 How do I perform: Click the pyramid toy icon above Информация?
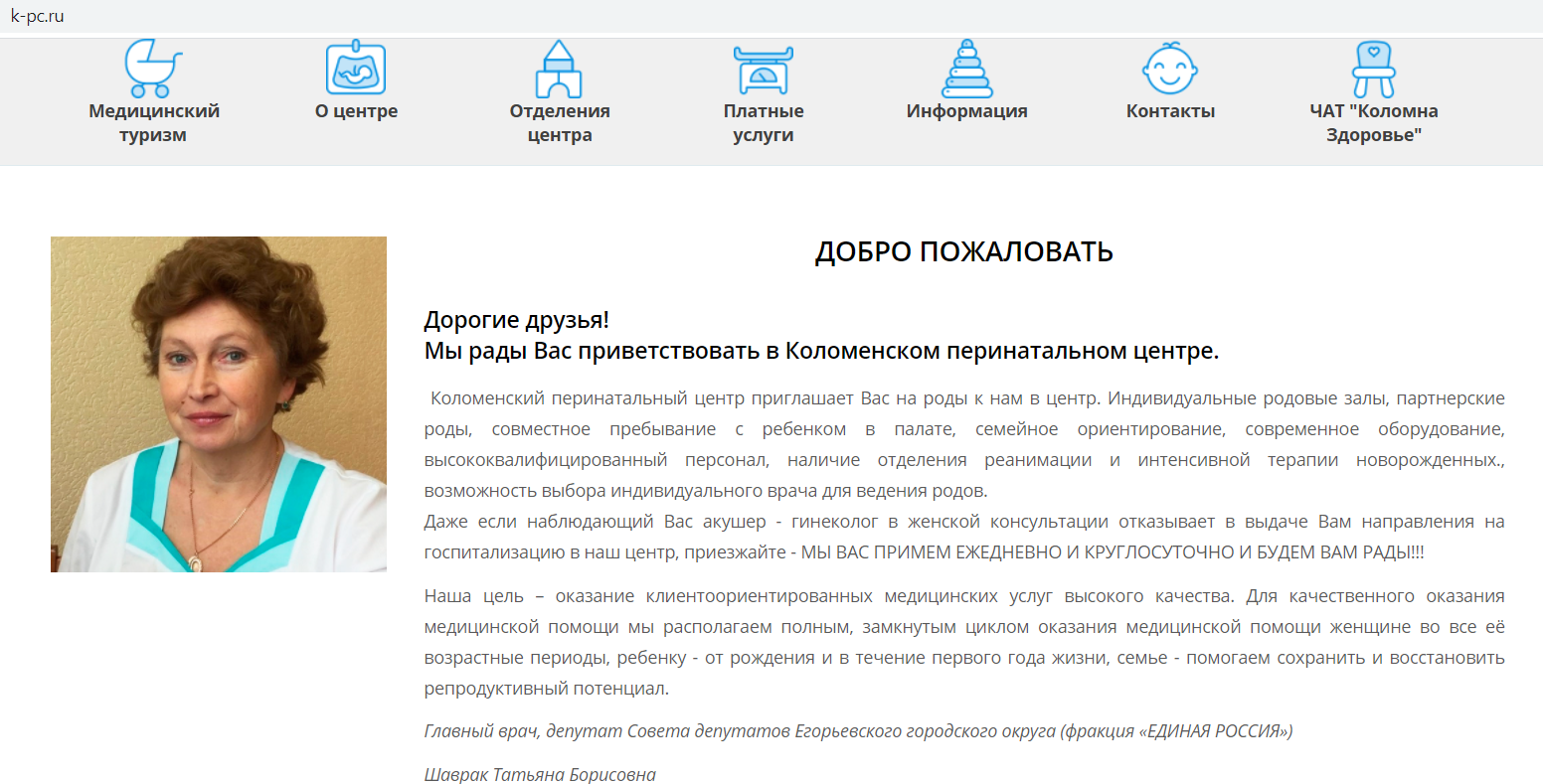click(966, 66)
